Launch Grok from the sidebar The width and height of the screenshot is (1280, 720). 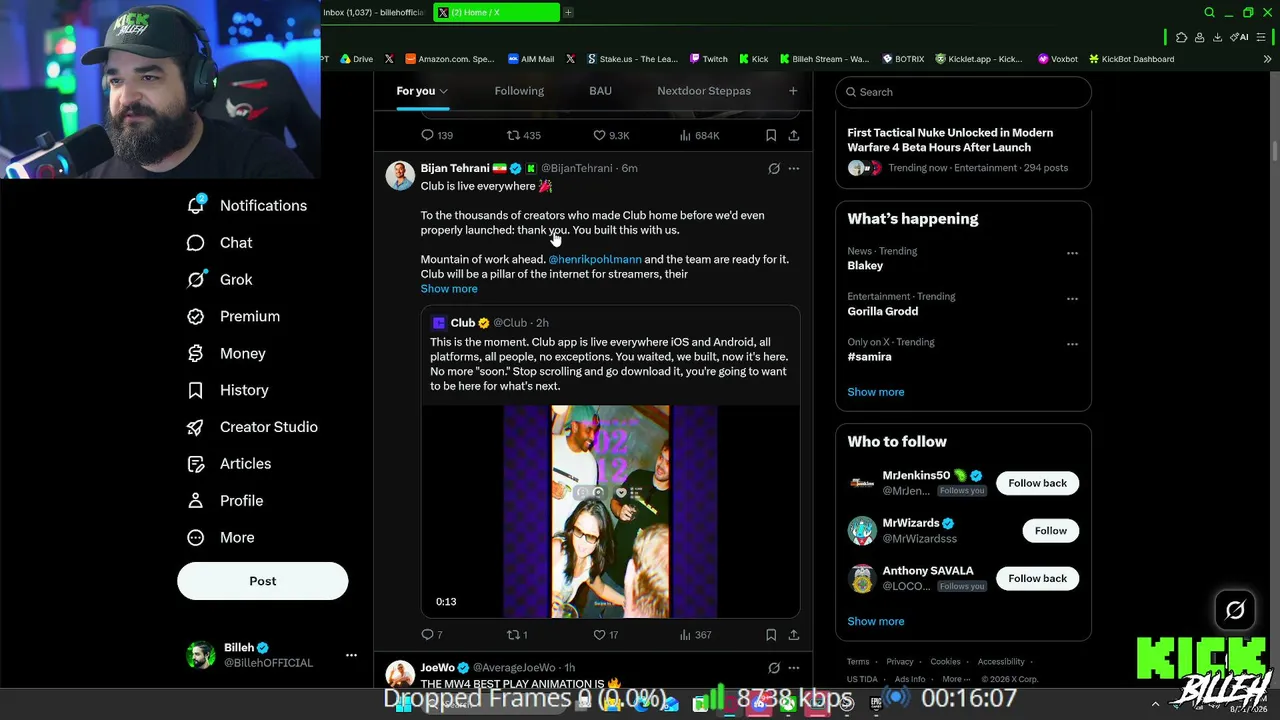220,280
